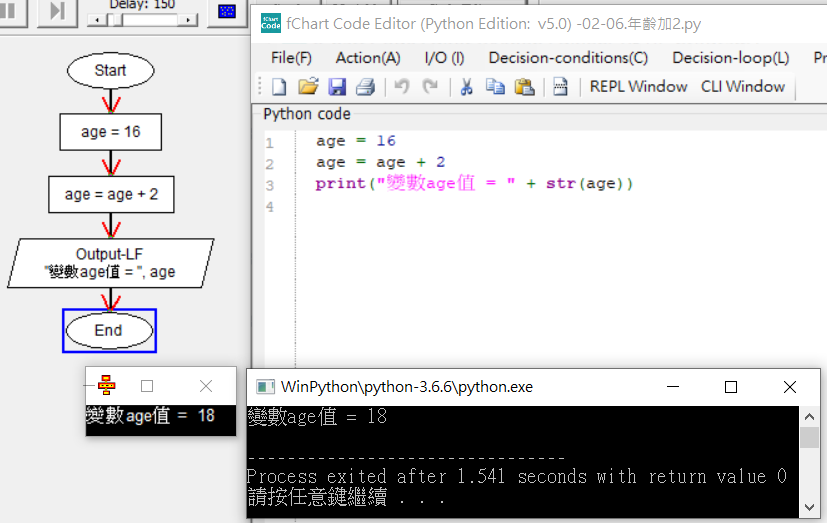Viewport: 827px width, 523px height.
Task: Click the document icon next to REPL Window
Action: [560, 86]
